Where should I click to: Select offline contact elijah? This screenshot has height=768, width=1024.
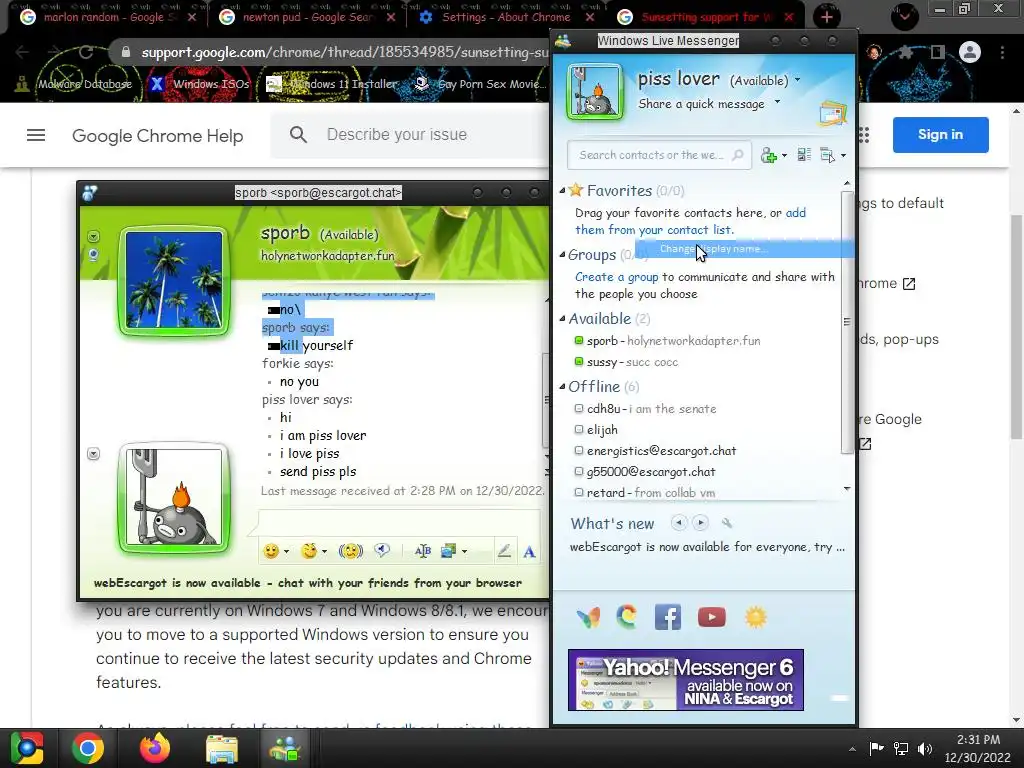click(x=595, y=430)
